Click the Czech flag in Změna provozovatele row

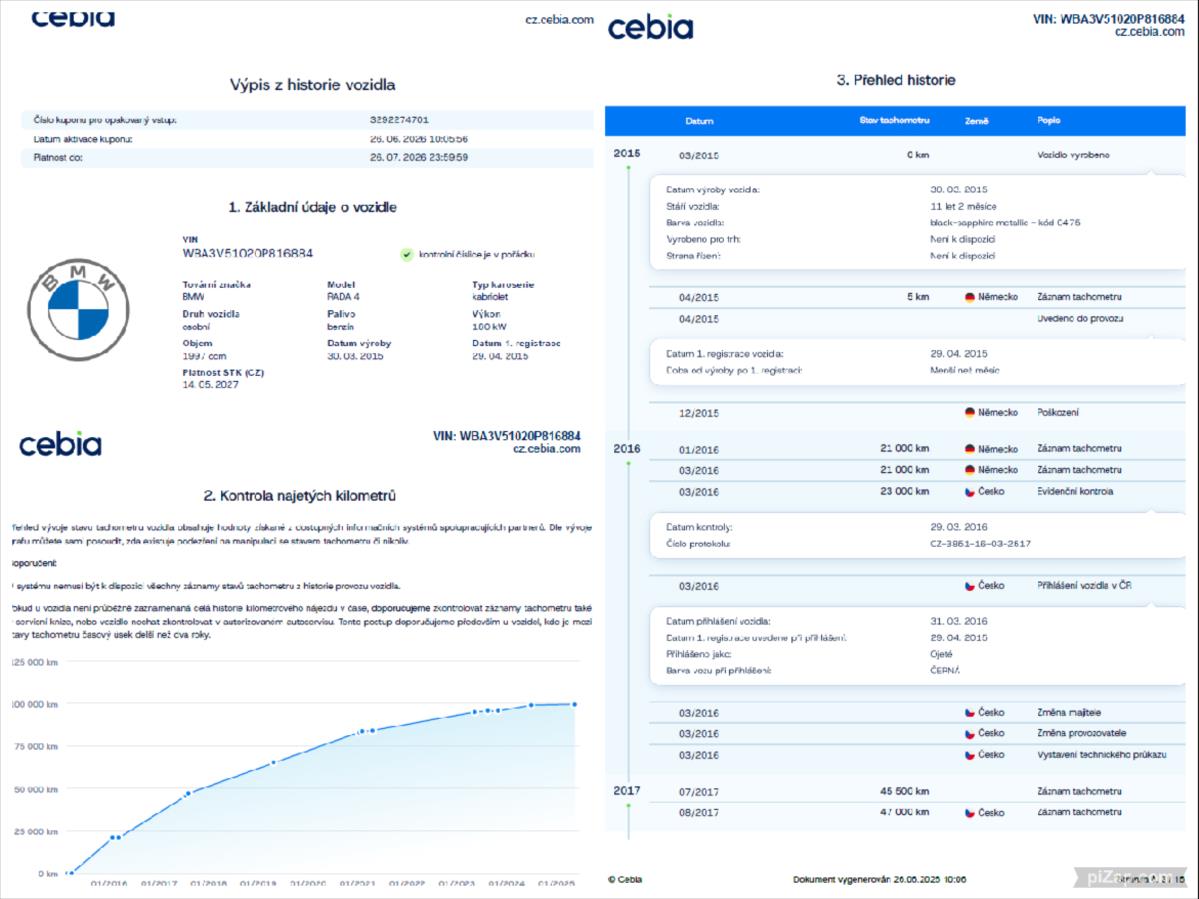(x=970, y=732)
